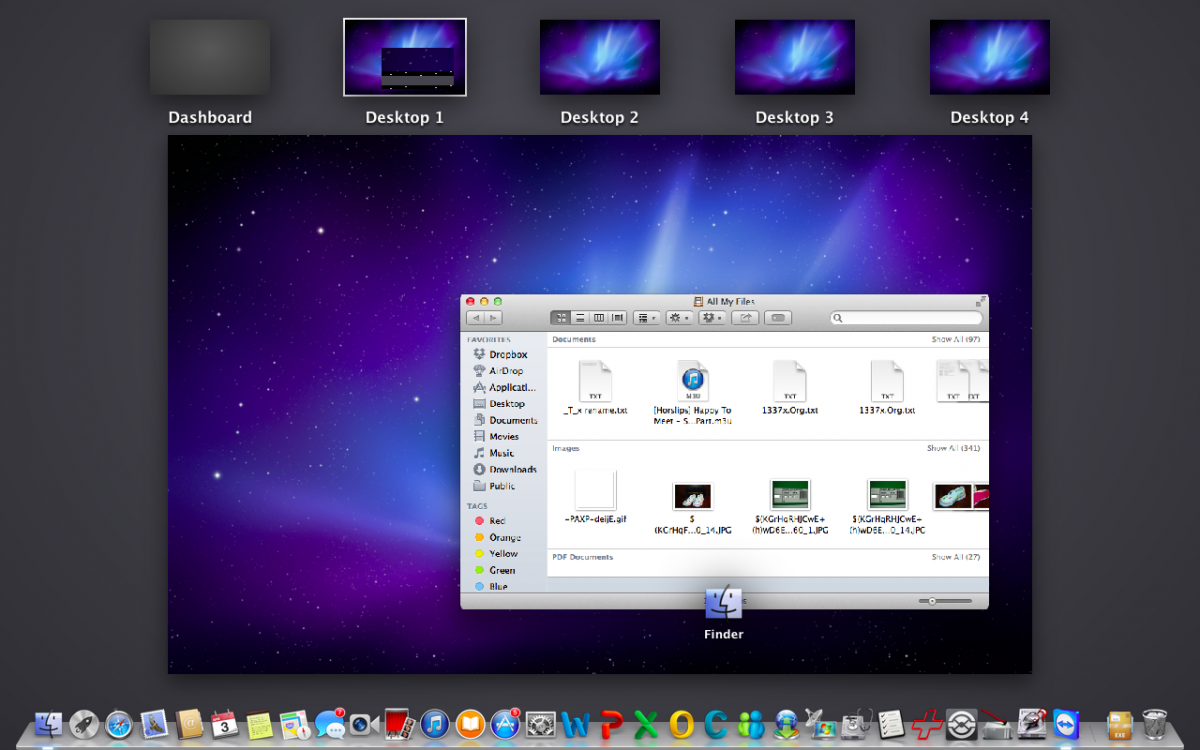Click Show All for Images section

click(953, 449)
